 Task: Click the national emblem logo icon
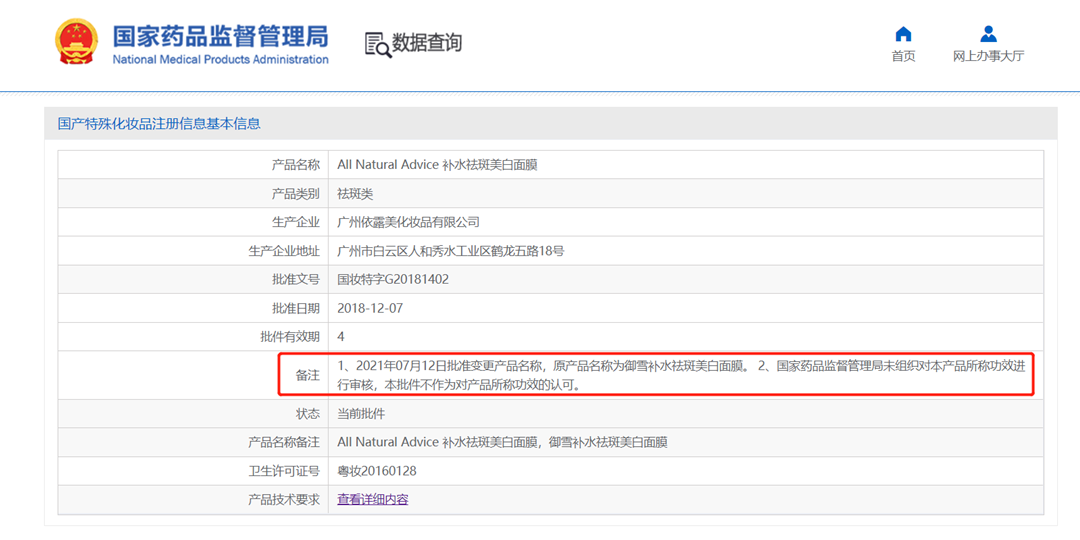77,43
